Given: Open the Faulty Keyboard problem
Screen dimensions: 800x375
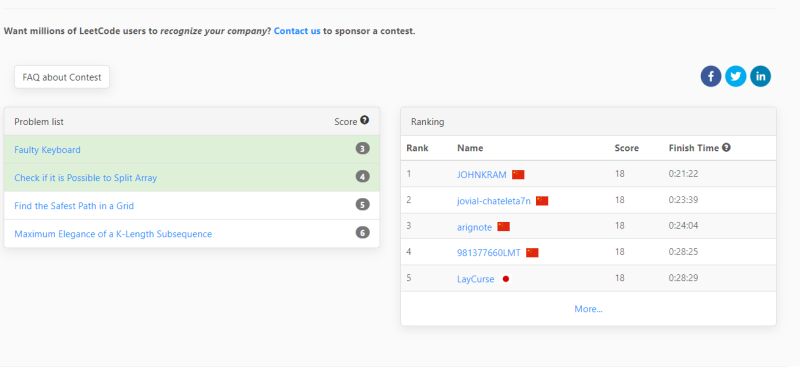Looking at the screenshot, I should pyautogui.click(x=47, y=150).
